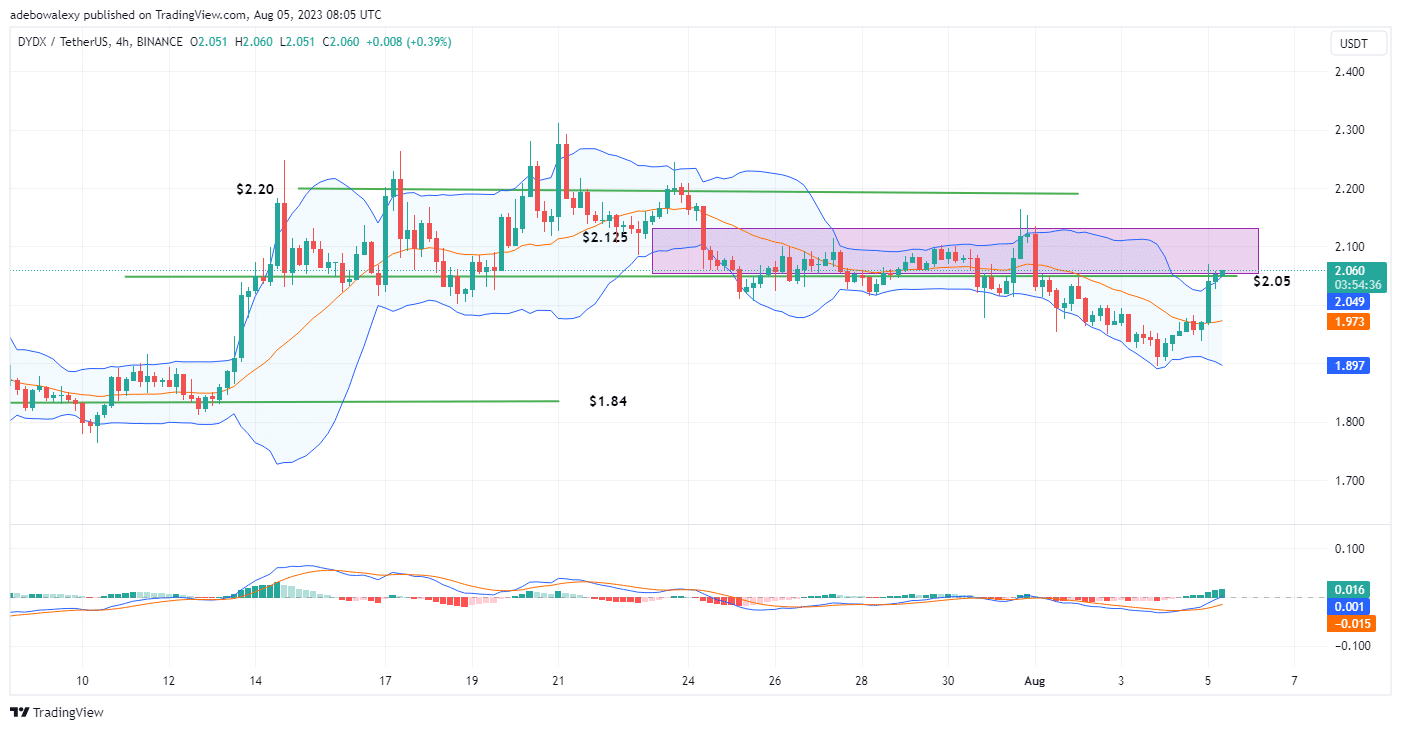The image size is (1401, 730).
Task: Click the orange -0.015 signal value label
Action: (x=1350, y=623)
